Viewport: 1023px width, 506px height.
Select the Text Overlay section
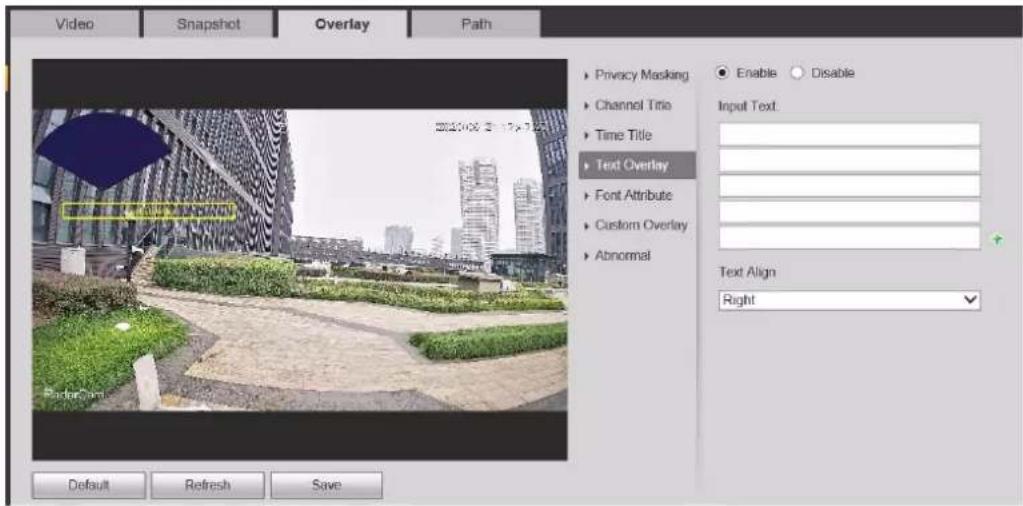click(x=637, y=165)
